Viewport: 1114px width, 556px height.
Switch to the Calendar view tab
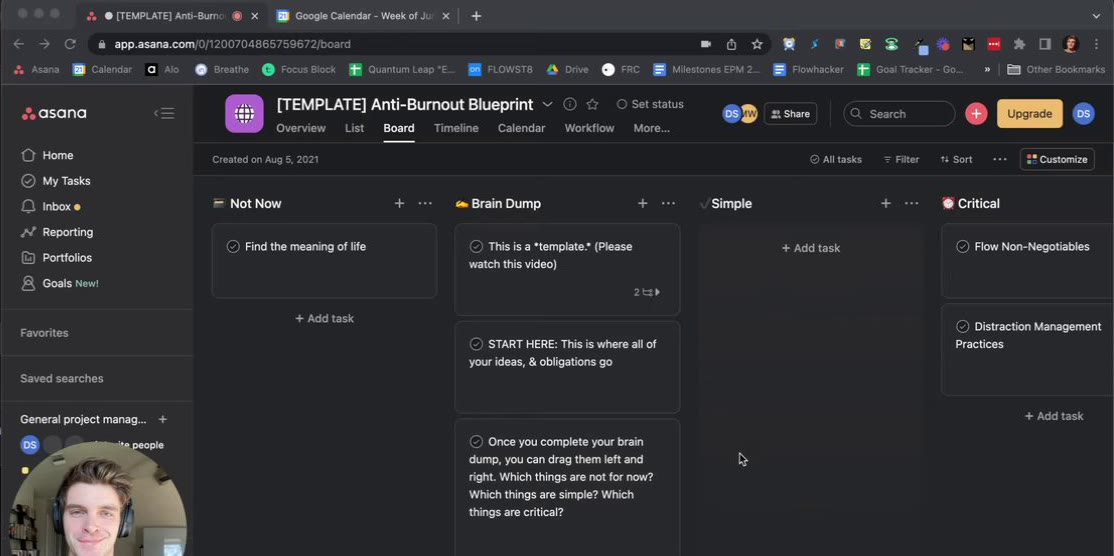pos(521,129)
